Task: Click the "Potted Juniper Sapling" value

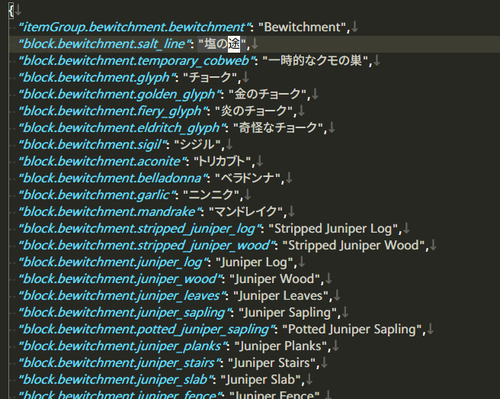Action: click(x=352, y=329)
